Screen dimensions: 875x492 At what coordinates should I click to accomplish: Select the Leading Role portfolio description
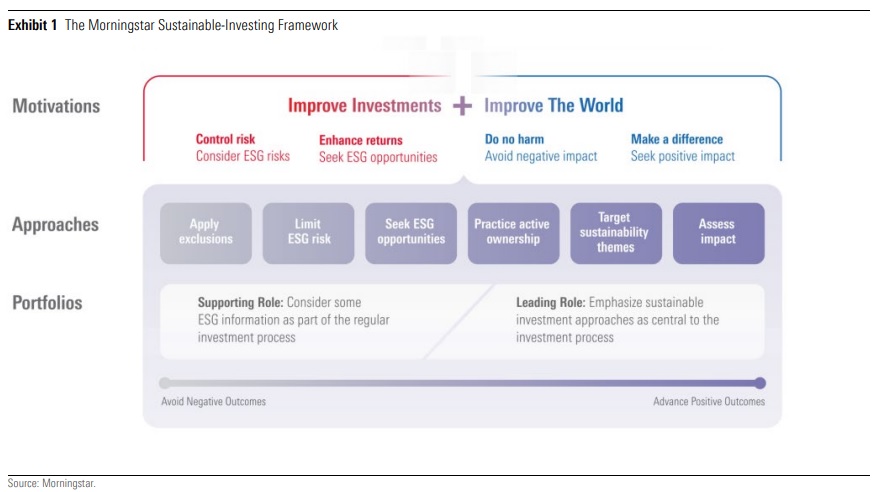pyautogui.click(x=617, y=320)
